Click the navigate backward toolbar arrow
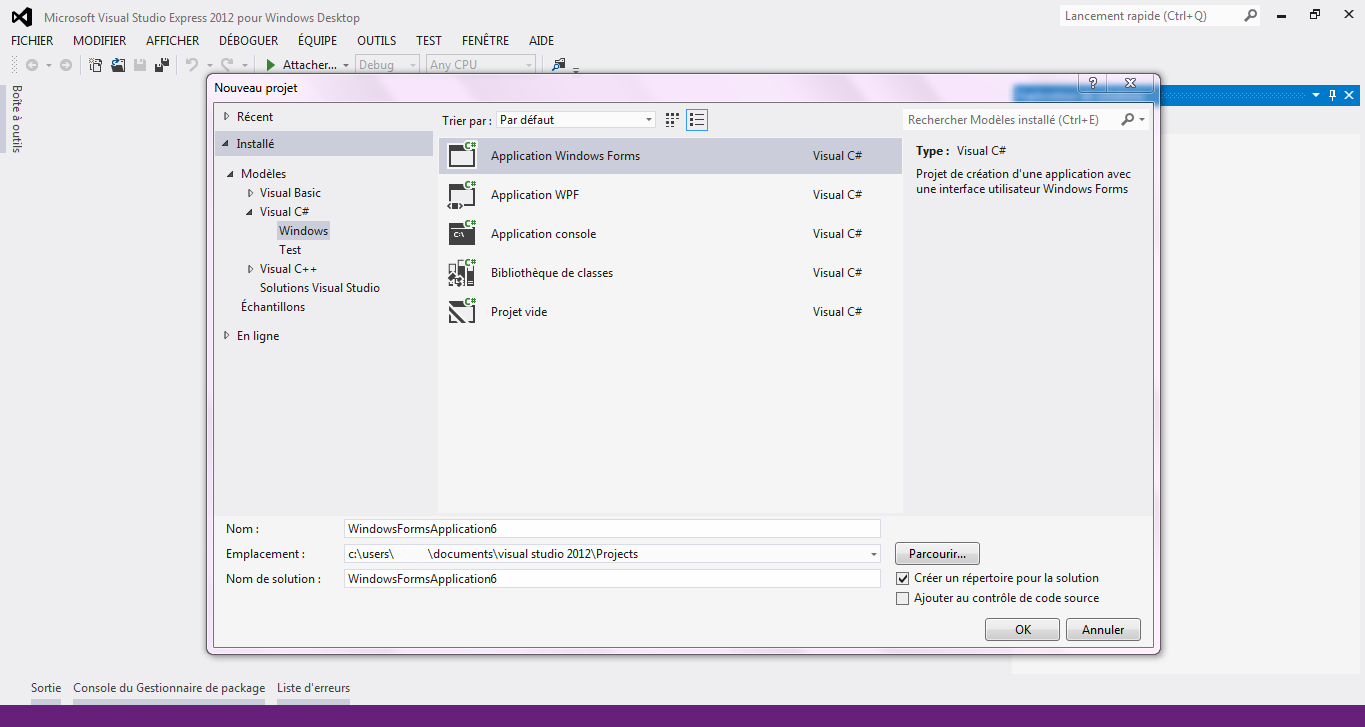 [x=32, y=65]
